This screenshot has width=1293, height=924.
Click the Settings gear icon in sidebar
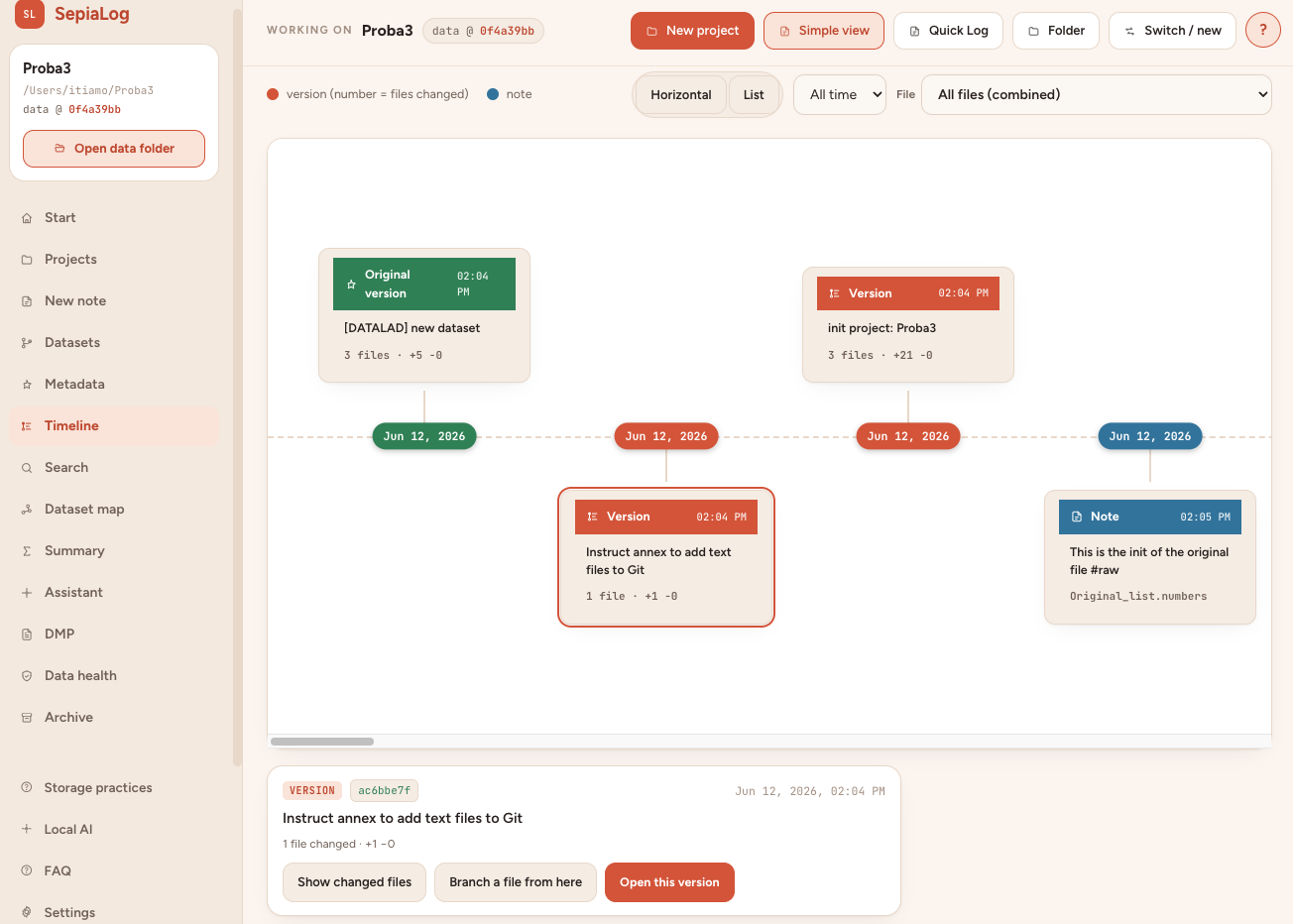click(x=27, y=913)
